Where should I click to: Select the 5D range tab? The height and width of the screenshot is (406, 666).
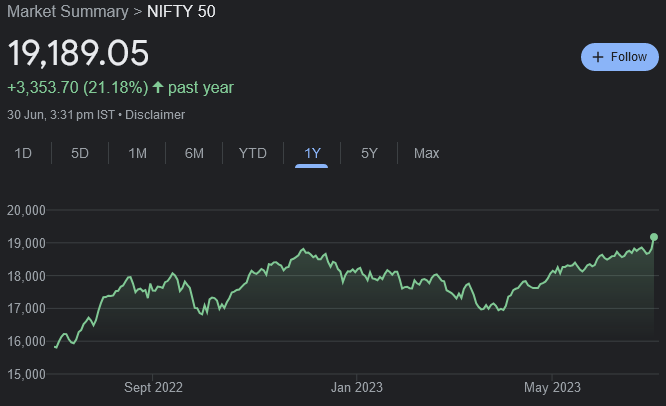[x=80, y=153]
